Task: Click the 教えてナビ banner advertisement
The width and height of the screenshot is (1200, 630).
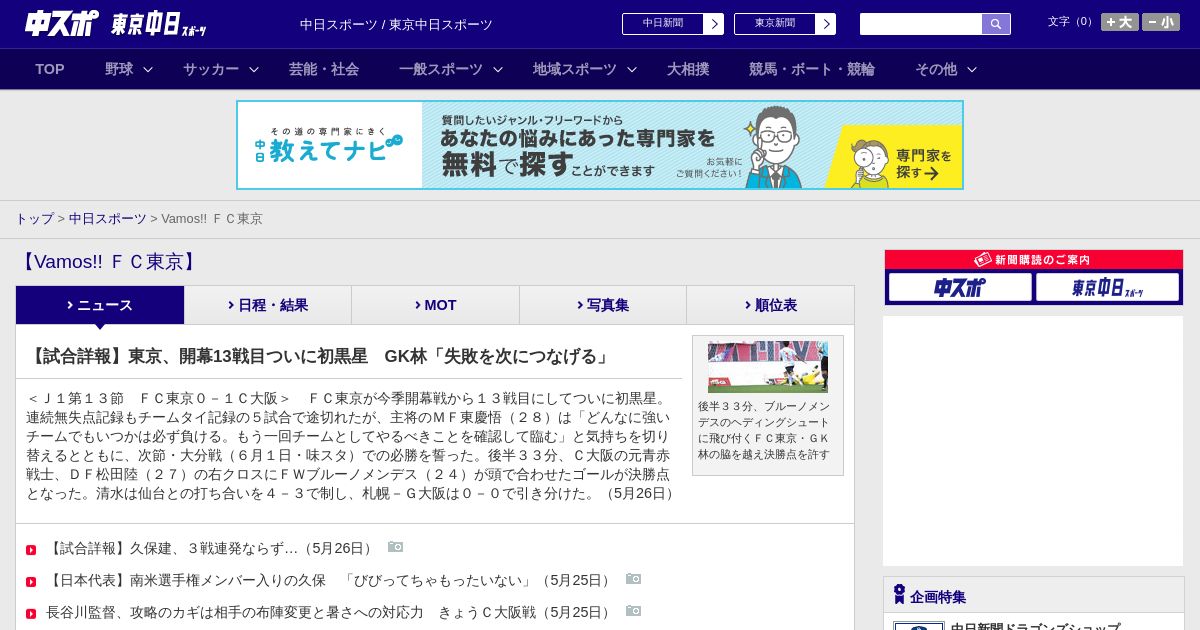Action: click(600, 145)
